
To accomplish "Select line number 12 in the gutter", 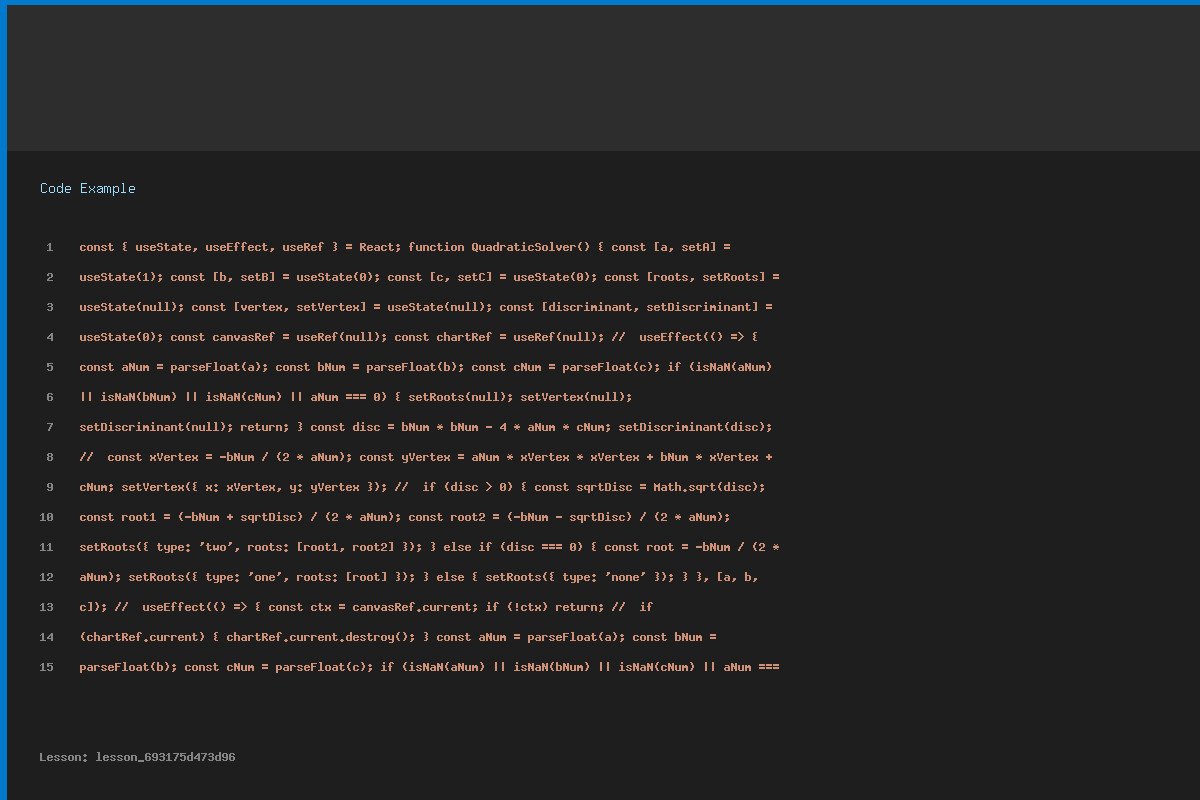I will click(x=47, y=577).
